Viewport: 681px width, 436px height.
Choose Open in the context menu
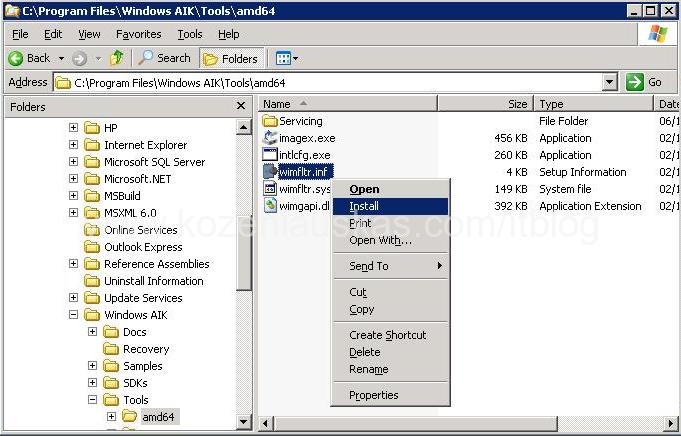[x=390, y=189]
